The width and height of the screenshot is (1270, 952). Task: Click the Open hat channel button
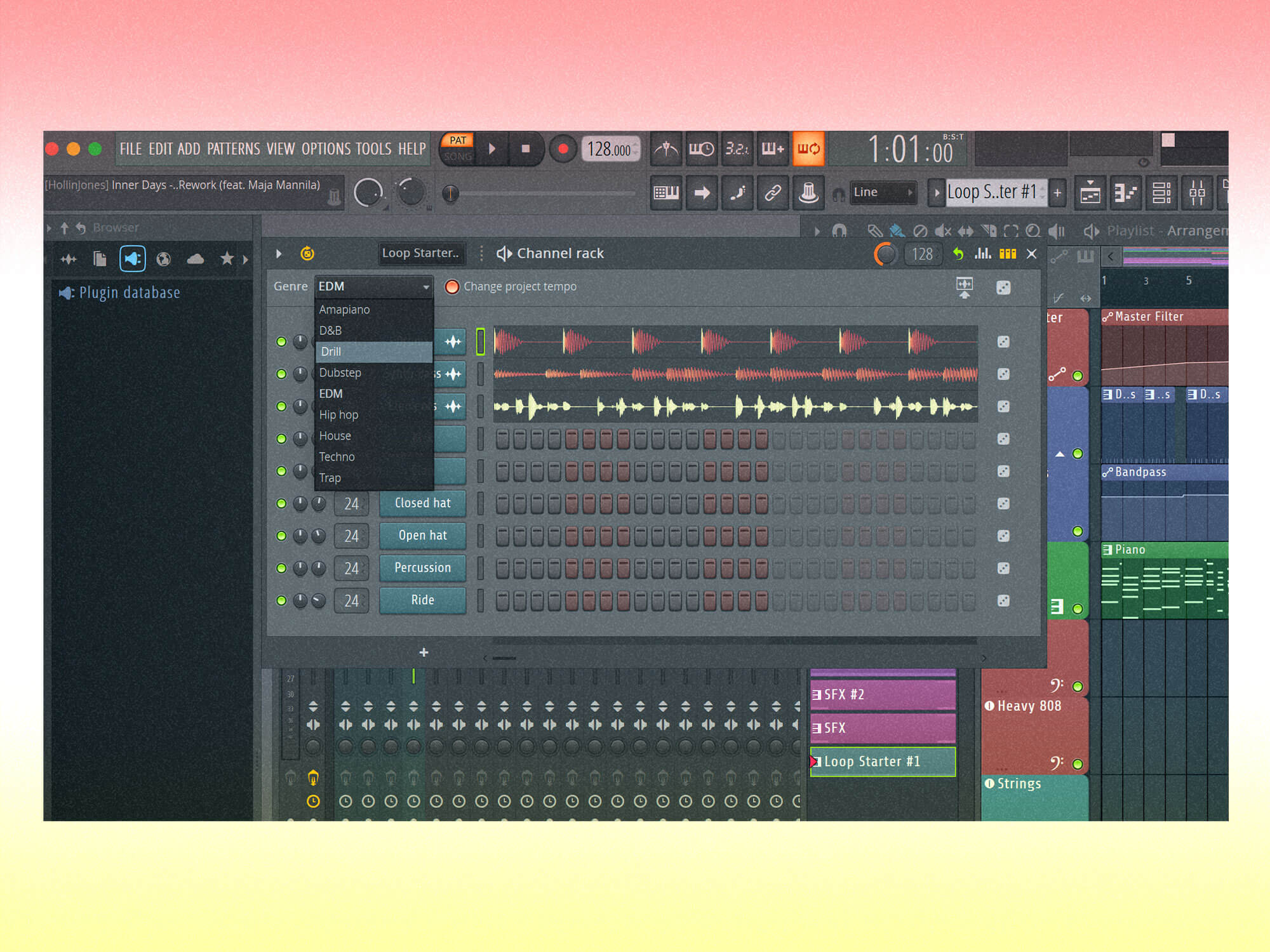coord(422,536)
